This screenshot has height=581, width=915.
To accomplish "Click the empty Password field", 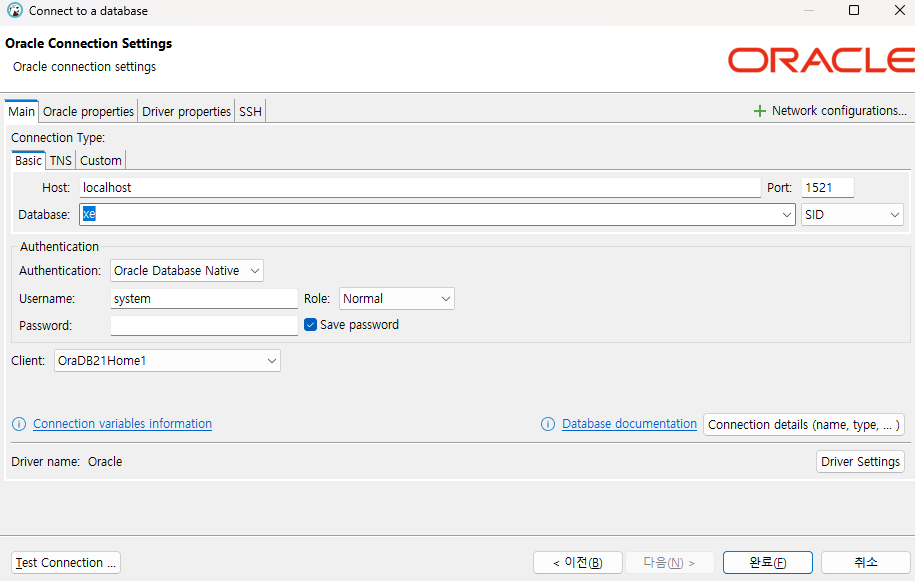I will point(204,326).
